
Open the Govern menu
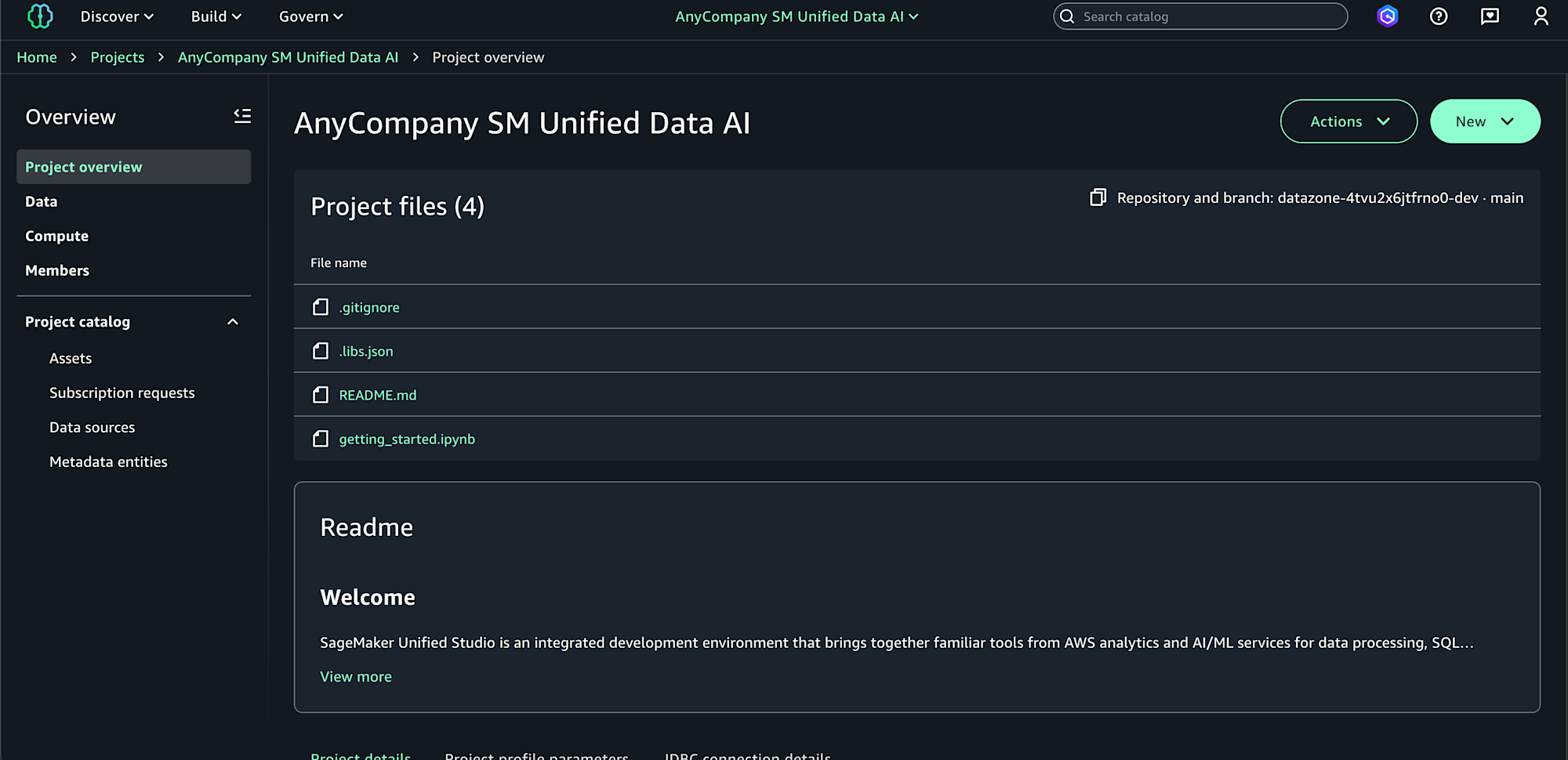point(311,16)
